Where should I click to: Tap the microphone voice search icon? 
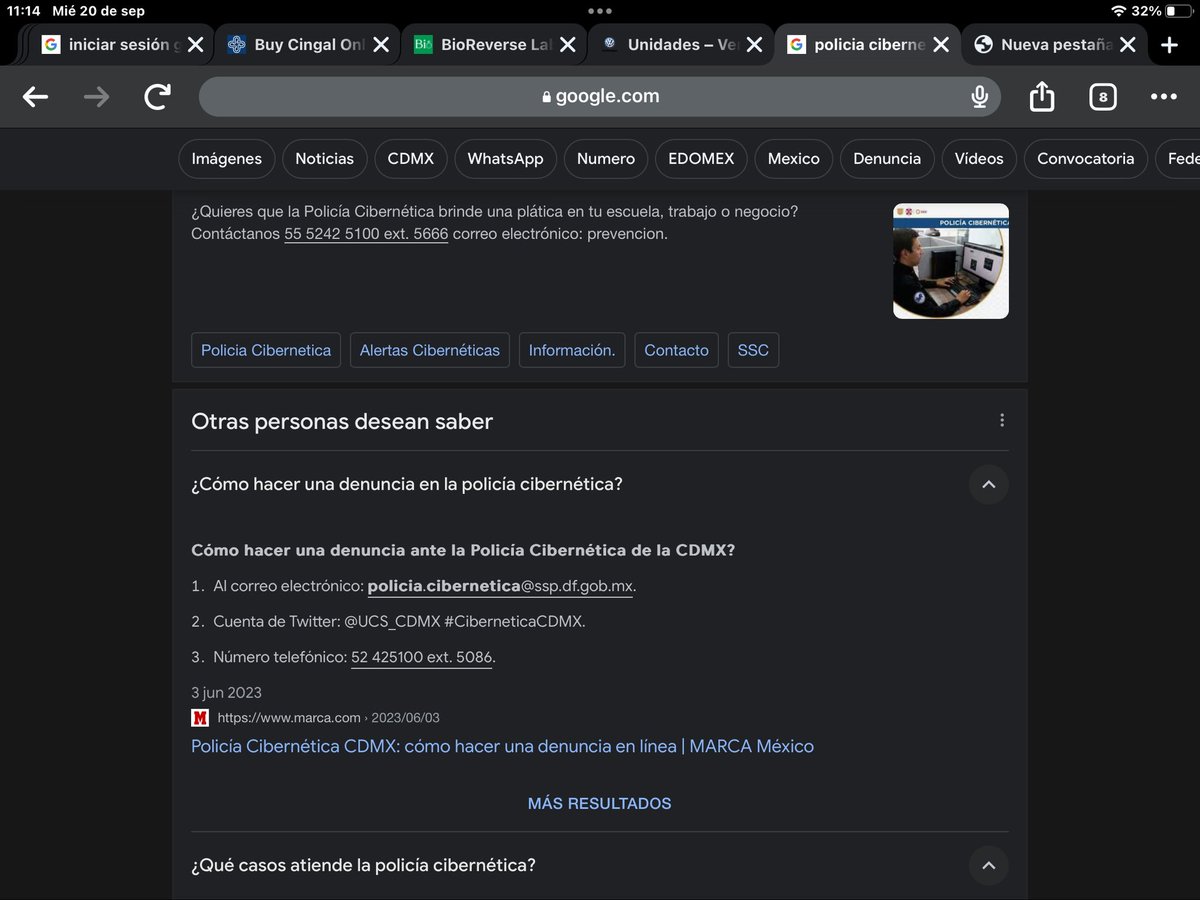click(980, 97)
